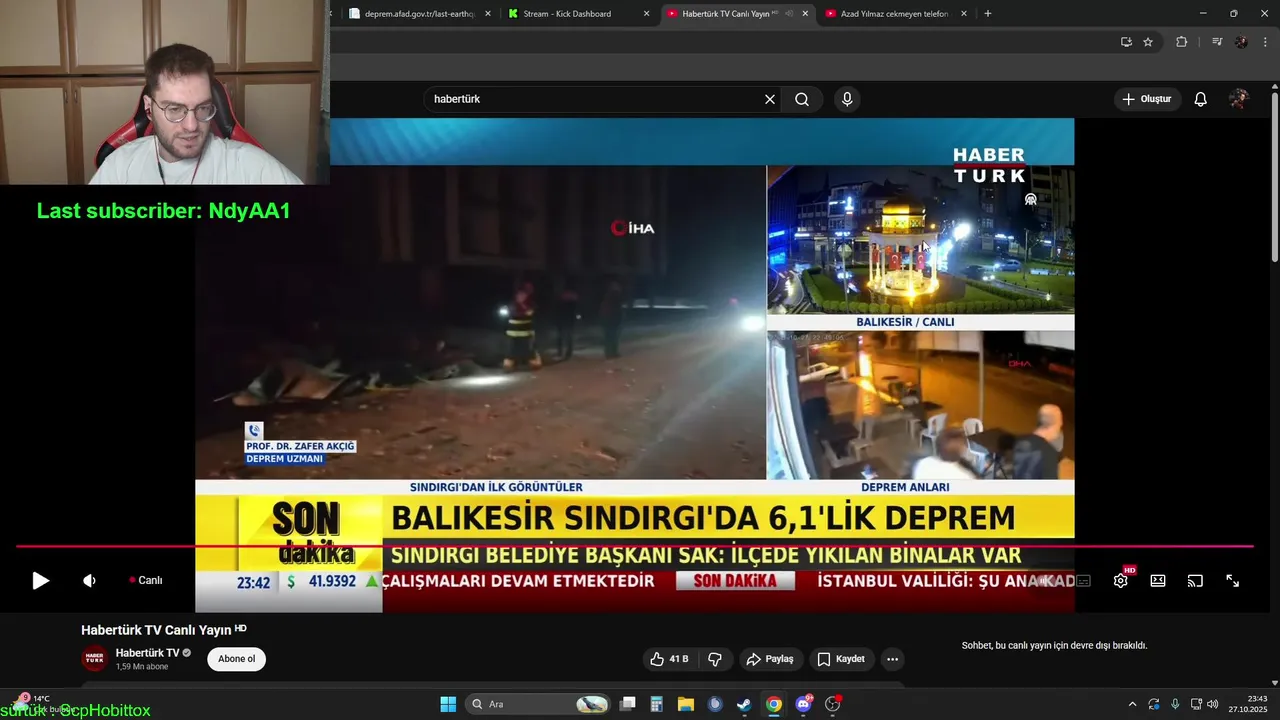Open Chrome profile avatar

(1241, 42)
